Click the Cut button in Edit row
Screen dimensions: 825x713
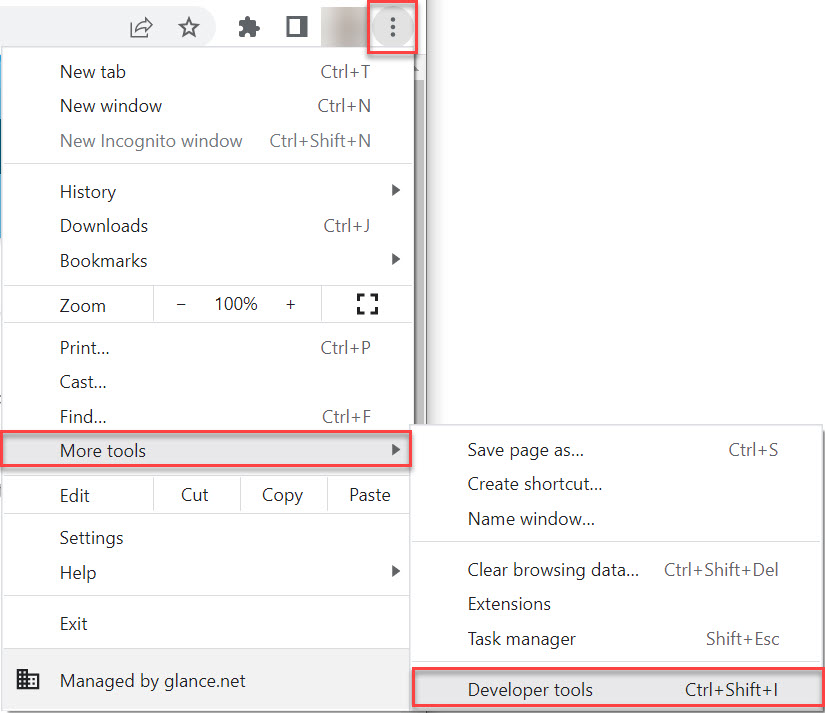tap(195, 495)
